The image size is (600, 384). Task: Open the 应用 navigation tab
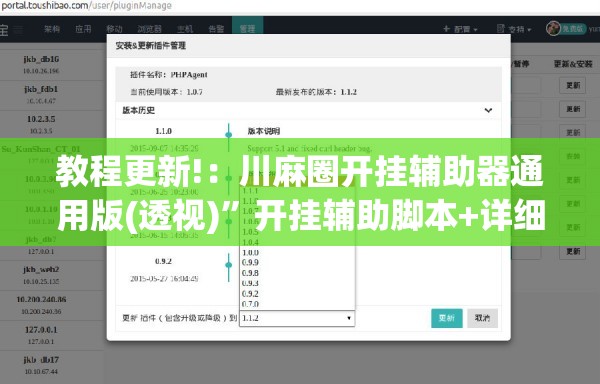[83, 29]
